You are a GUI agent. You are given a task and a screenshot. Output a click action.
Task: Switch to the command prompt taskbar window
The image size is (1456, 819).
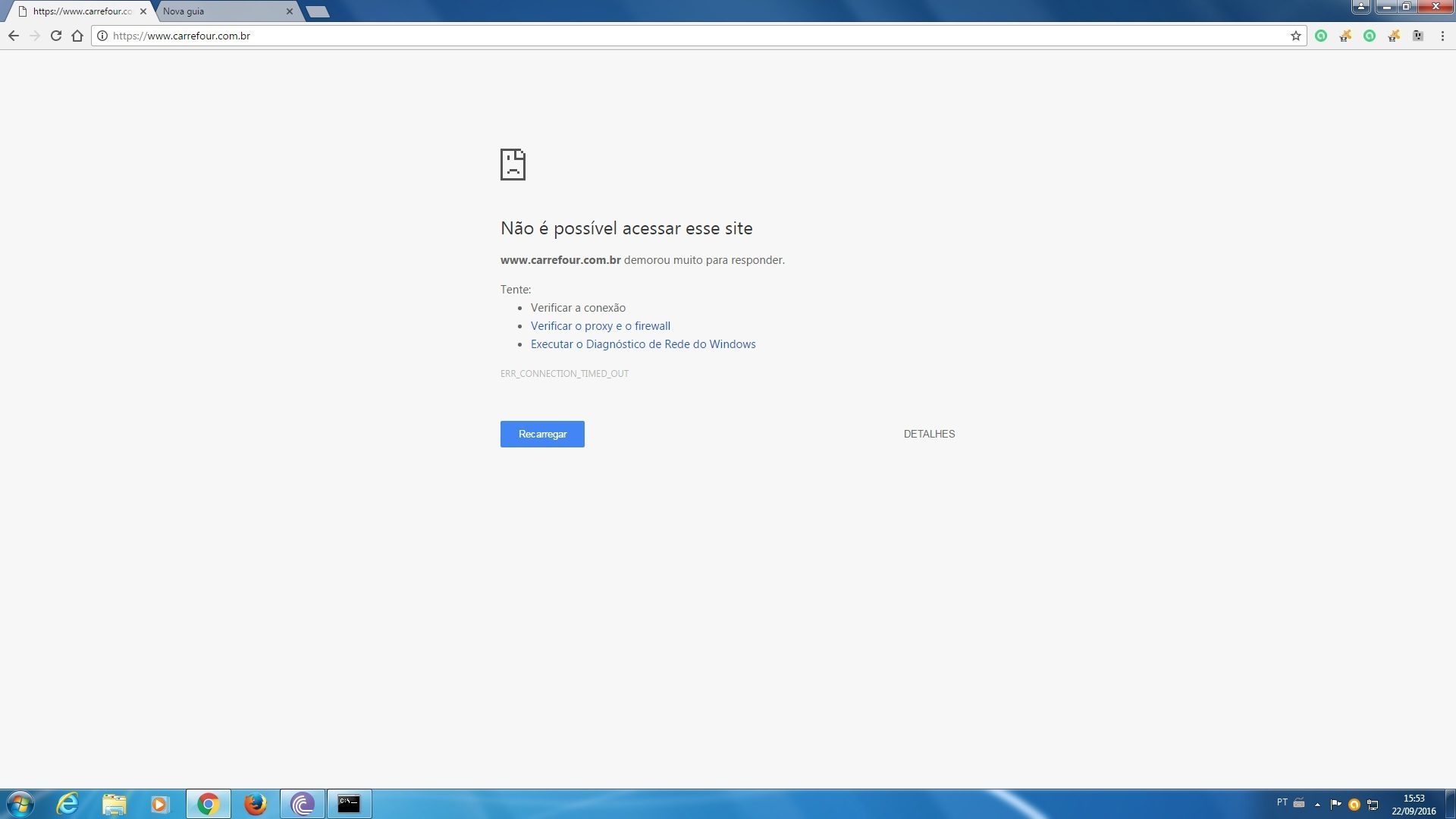tap(349, 804)
